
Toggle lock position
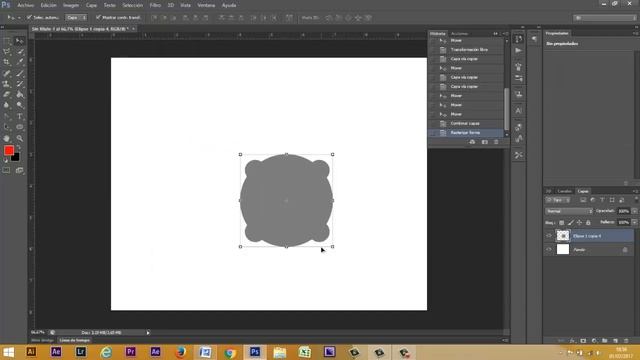pyautogui.click(x=579, y=223)
